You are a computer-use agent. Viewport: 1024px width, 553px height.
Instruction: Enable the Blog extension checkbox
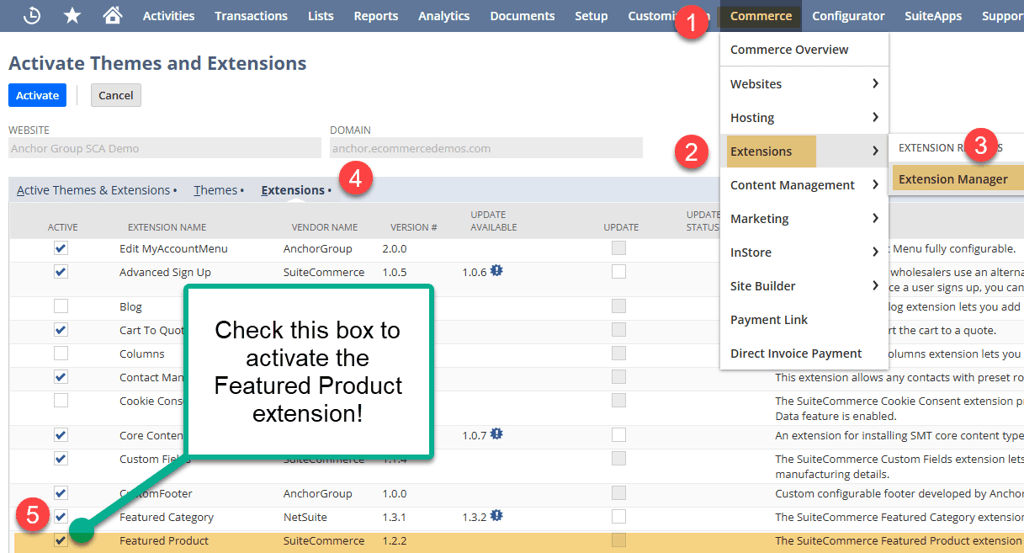[61, 306]
